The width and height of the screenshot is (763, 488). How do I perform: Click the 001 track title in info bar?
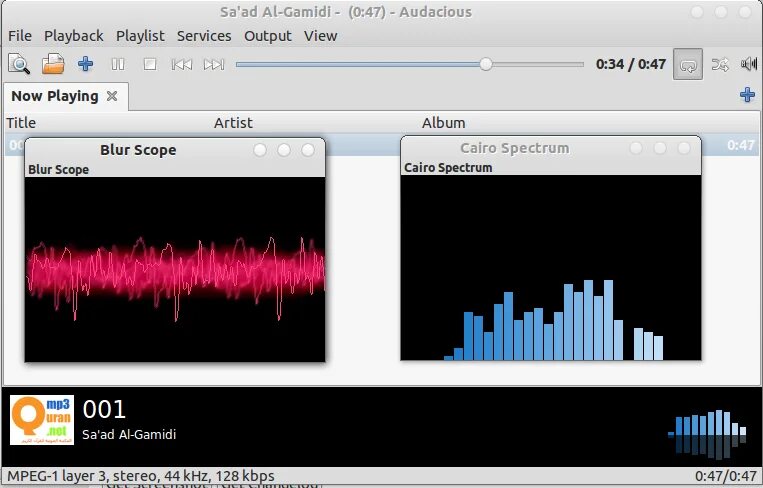pos(104,409)
